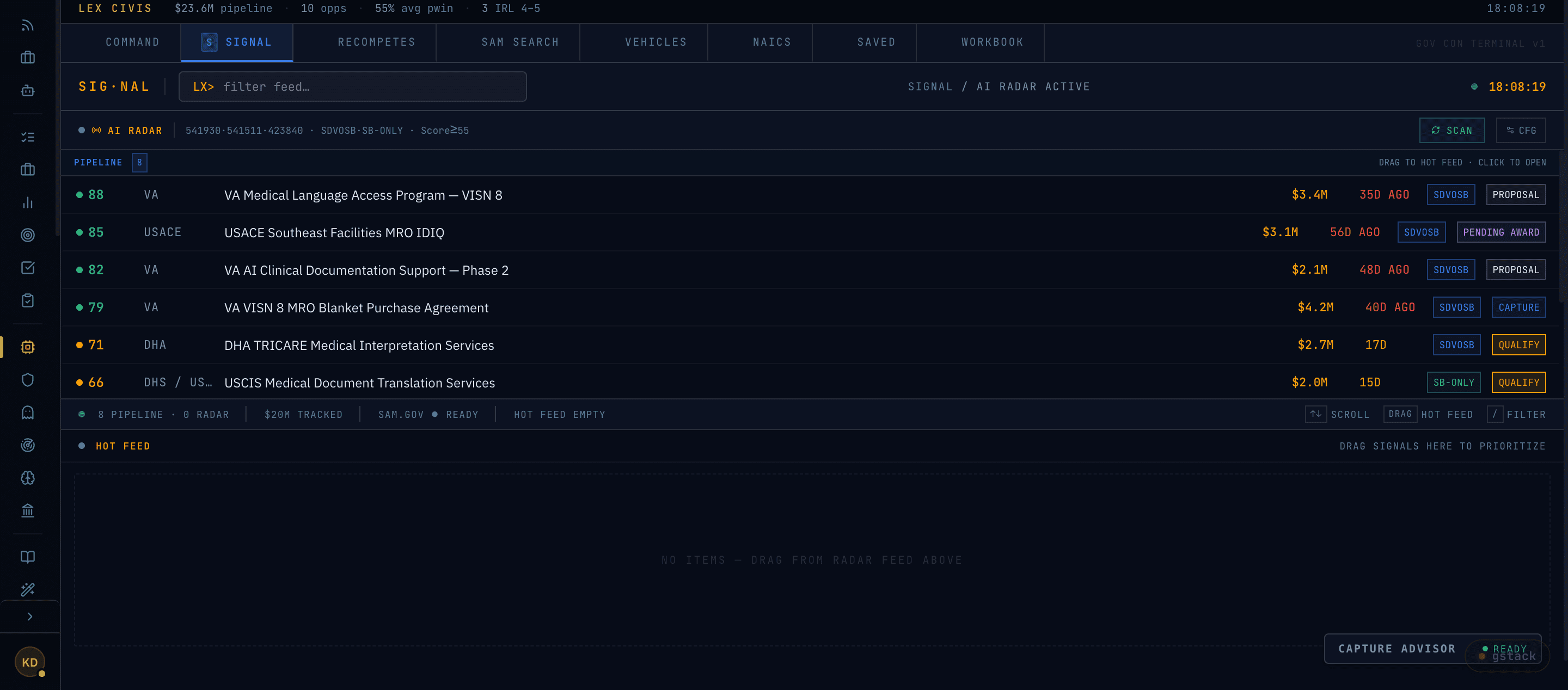Image resolution: width=1568 pixels, height=690 pixels.
Task: Open the RSS feed sidebar icon
Action: (27, 25)
